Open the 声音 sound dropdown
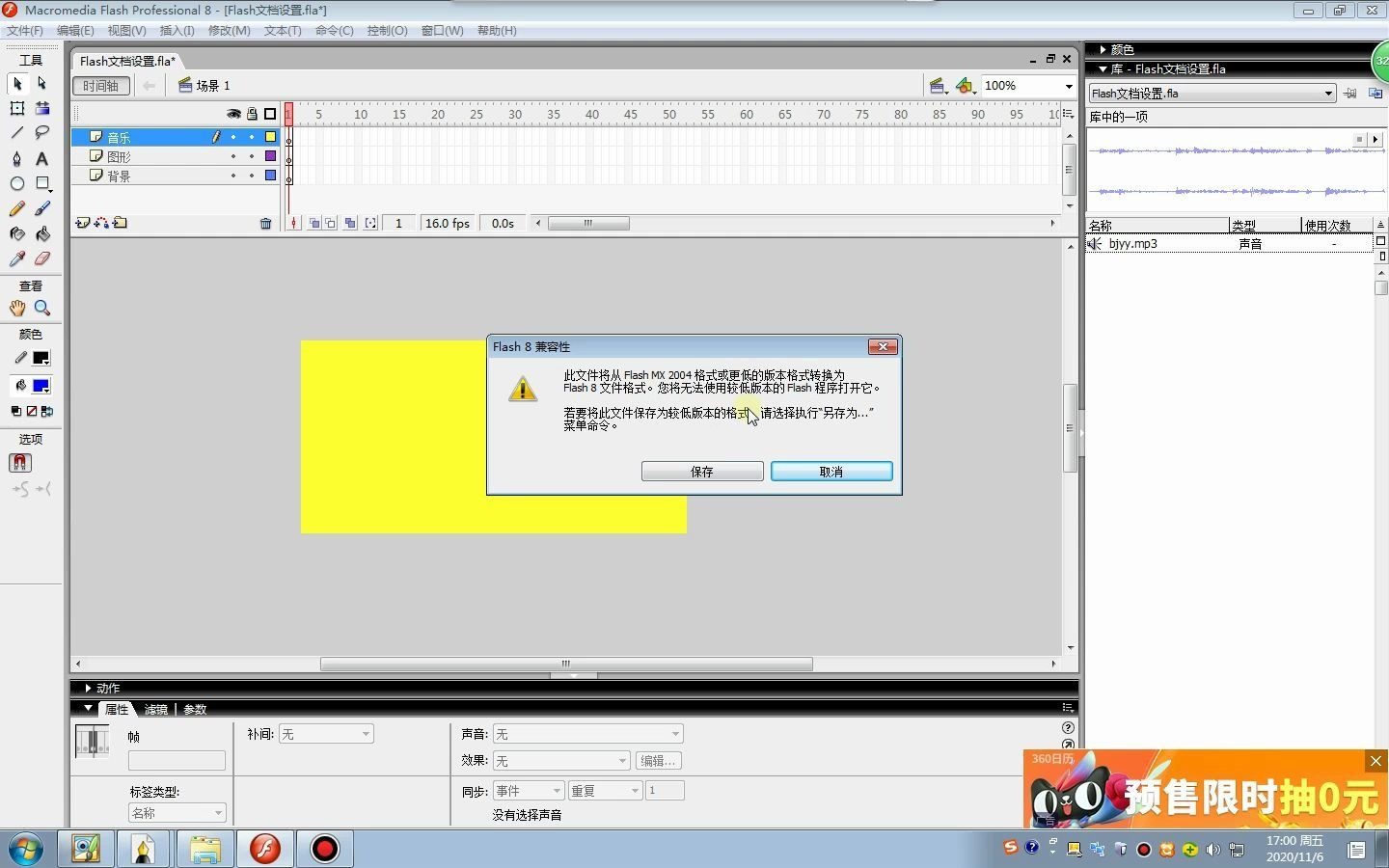Image resolution: width=1389 pixels, height=868 pixels. click(x=587, y=734)
